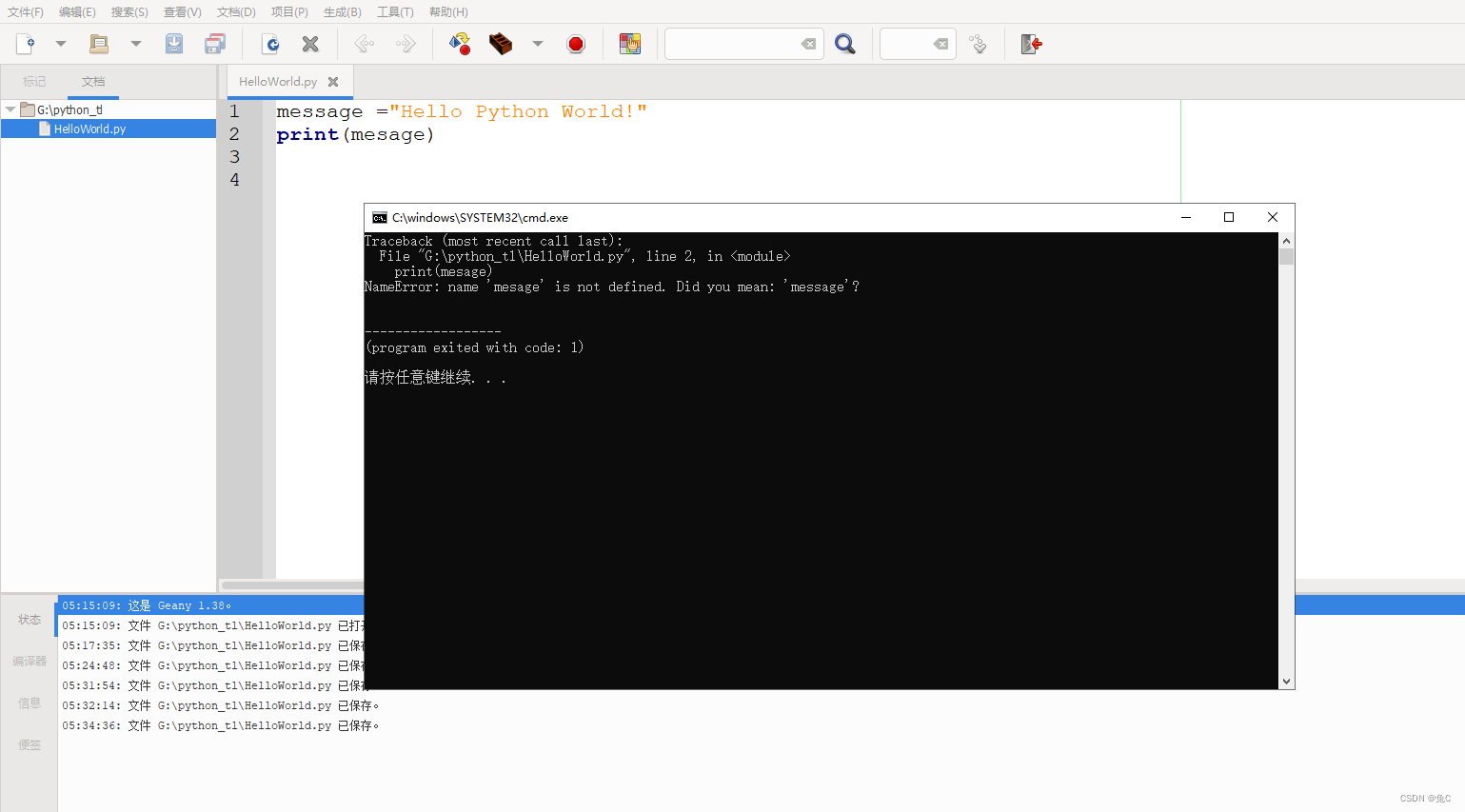Click the toolbar search text field
Image resolution: width=1465 pixels, height=812 pixels.
tap(732, 44)
